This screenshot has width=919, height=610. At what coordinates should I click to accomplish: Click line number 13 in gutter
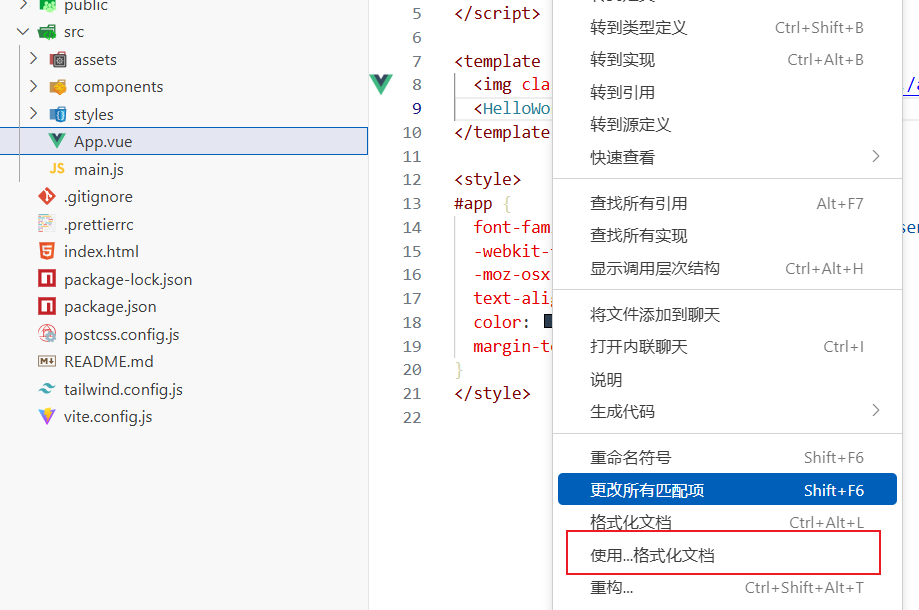tap(412, 203)
